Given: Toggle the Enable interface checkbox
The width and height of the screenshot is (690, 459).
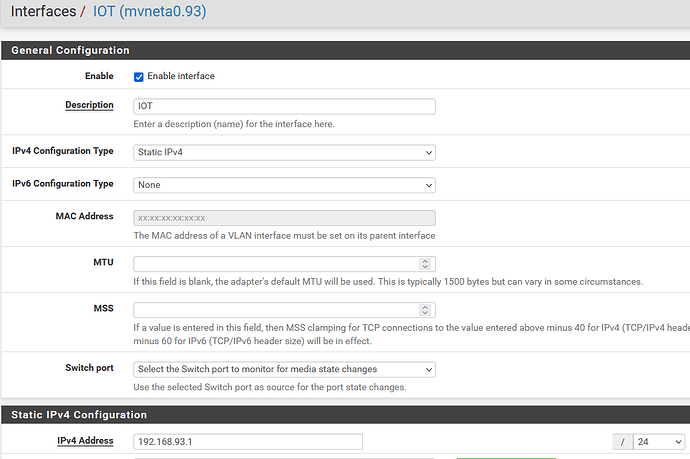Looking at the screenshot, I should tap(139, 77).
